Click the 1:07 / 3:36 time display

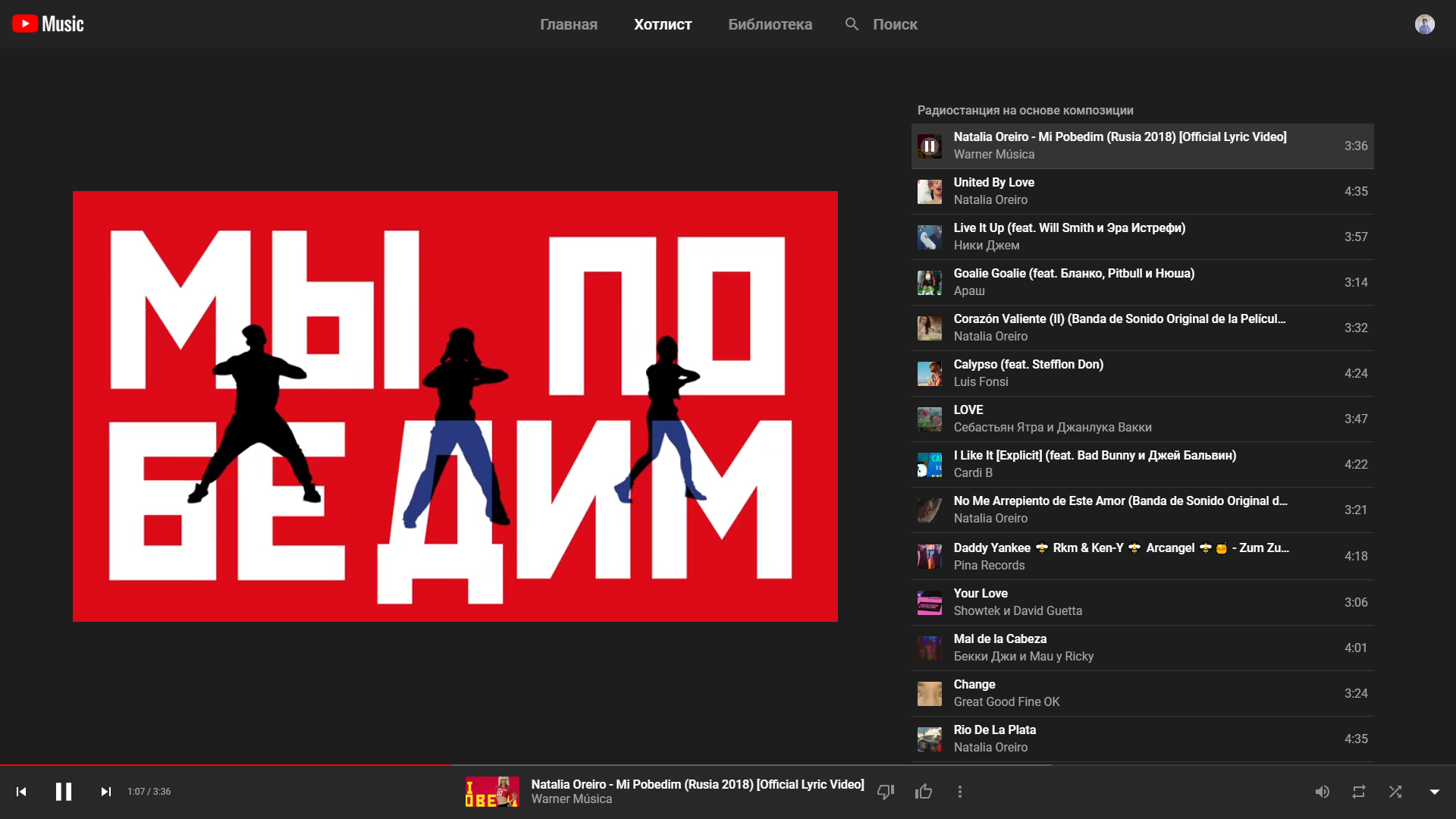tap(149, 792)
